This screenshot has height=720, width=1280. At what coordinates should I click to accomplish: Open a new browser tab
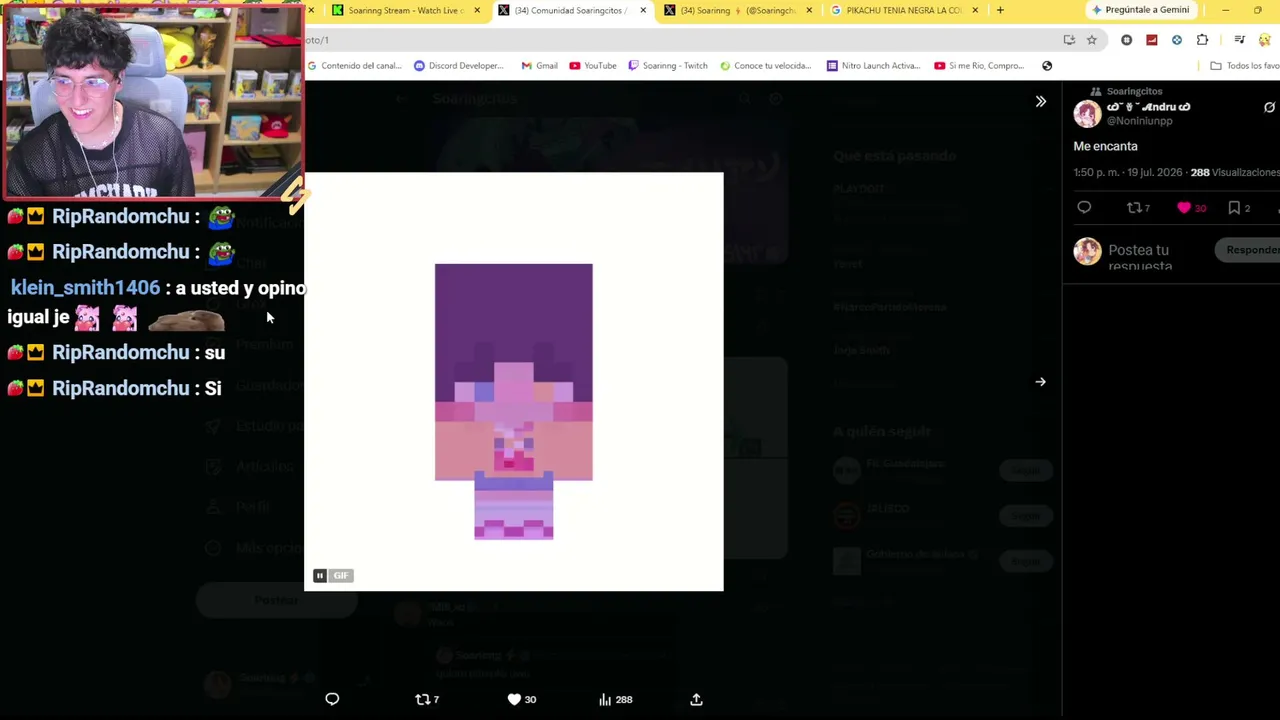coord(1000,10)
